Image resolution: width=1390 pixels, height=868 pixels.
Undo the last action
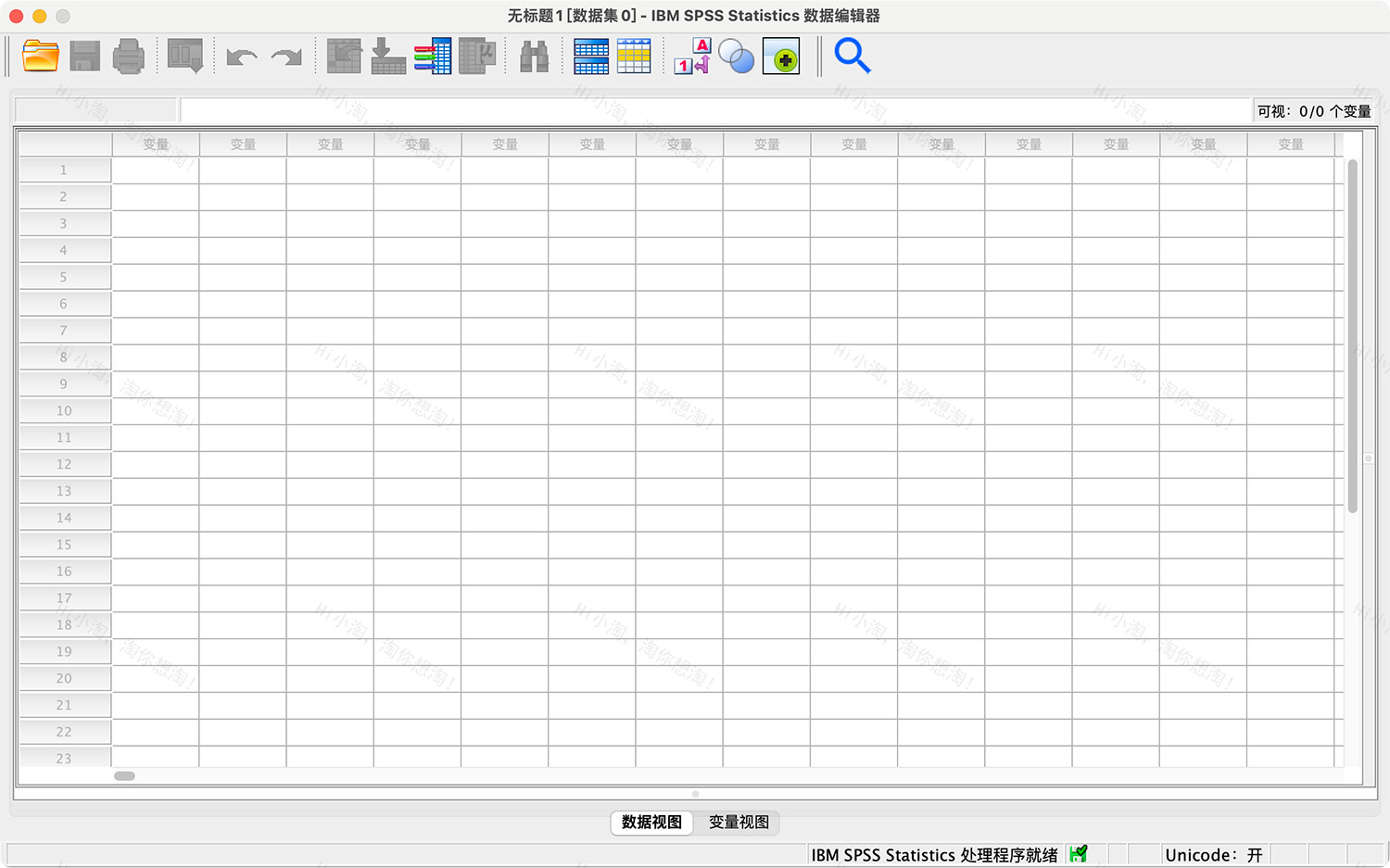click(x=241, y=56)
